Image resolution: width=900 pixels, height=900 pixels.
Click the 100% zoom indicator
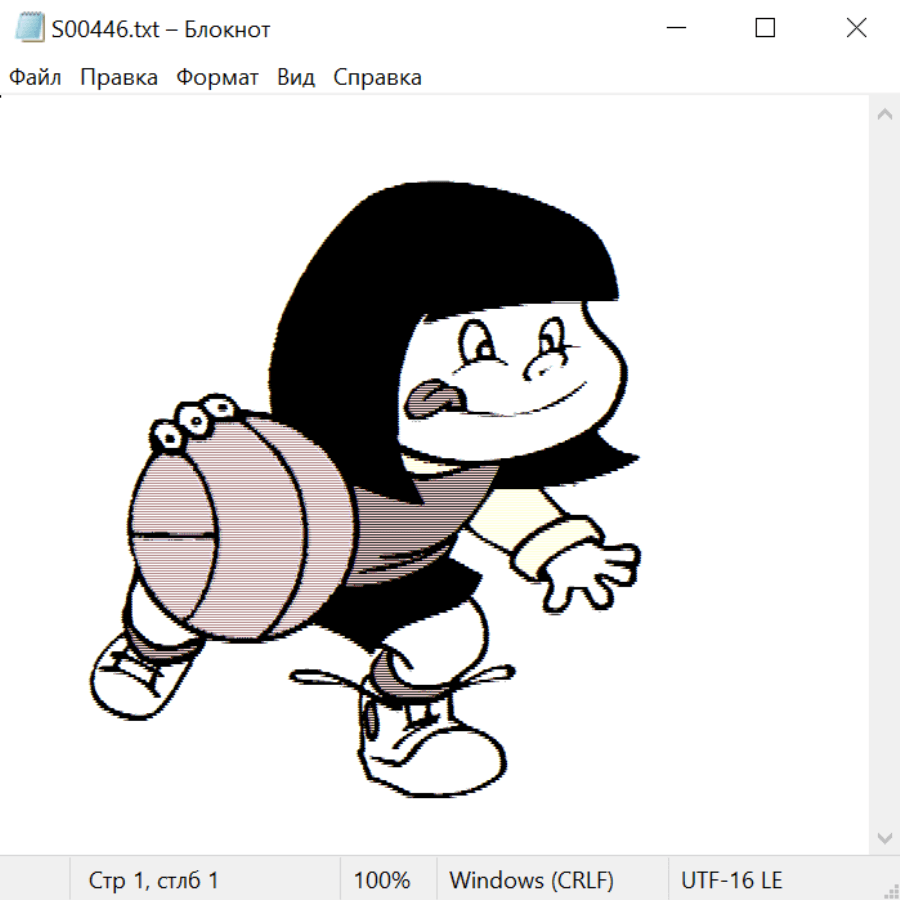click(382, 880)
